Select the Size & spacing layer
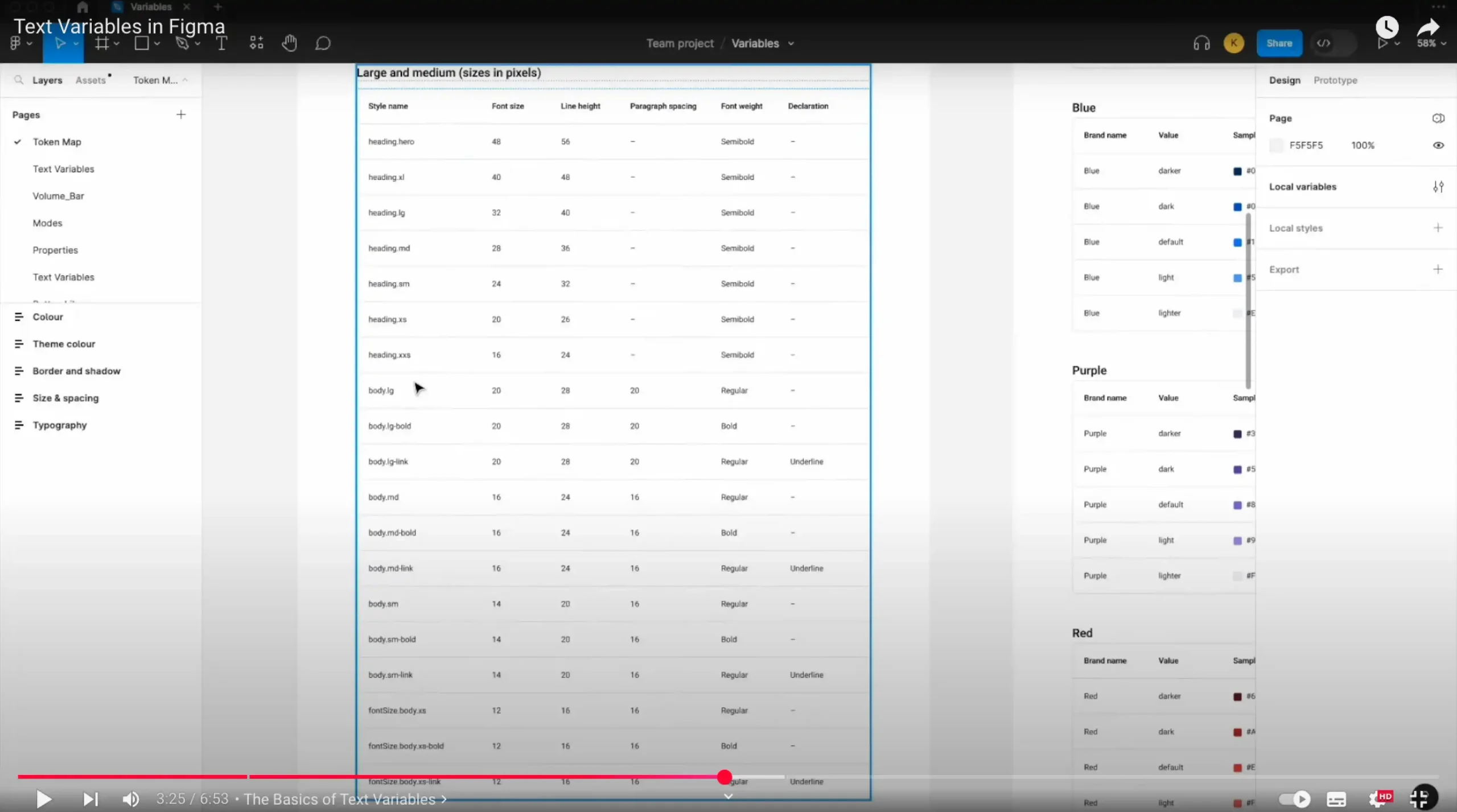This screenshot has height=812, width=1457. 65,398
